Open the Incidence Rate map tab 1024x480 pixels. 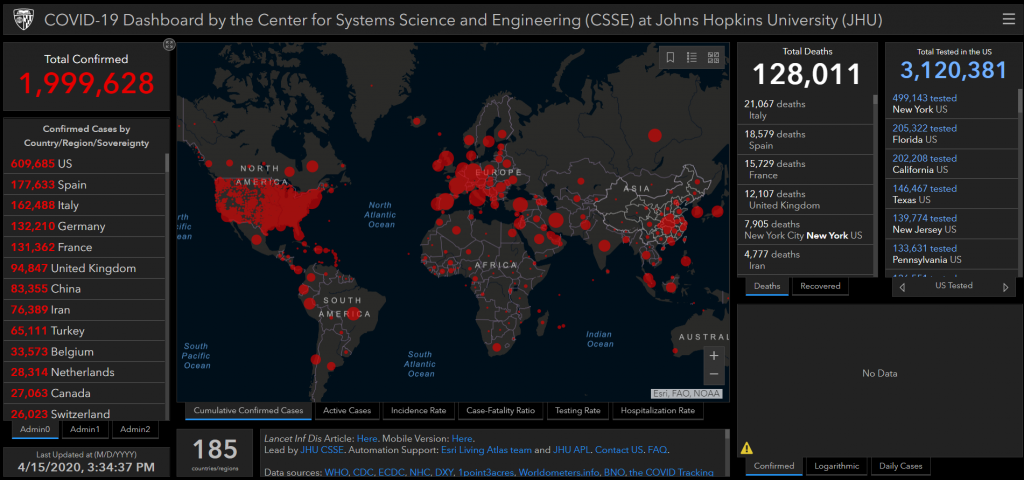point(419,411)
